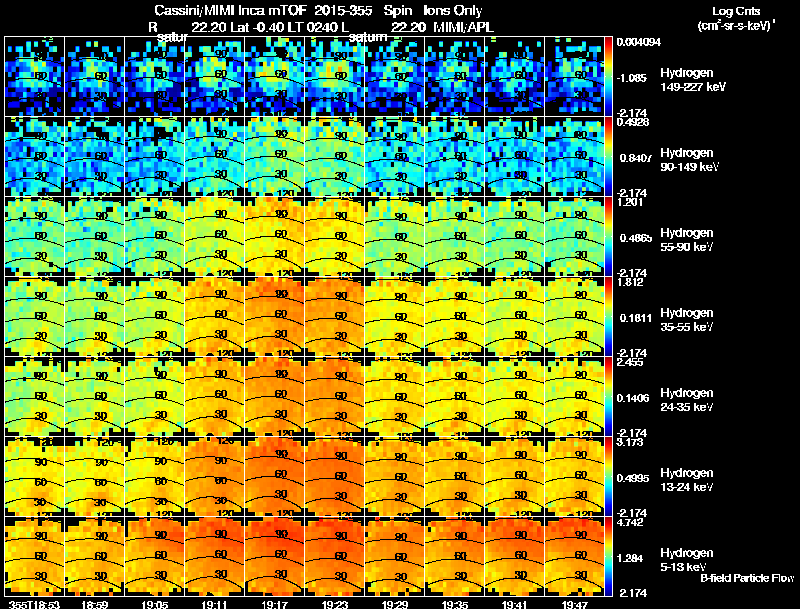Click the '19:35' time label

tap(455, 605)
